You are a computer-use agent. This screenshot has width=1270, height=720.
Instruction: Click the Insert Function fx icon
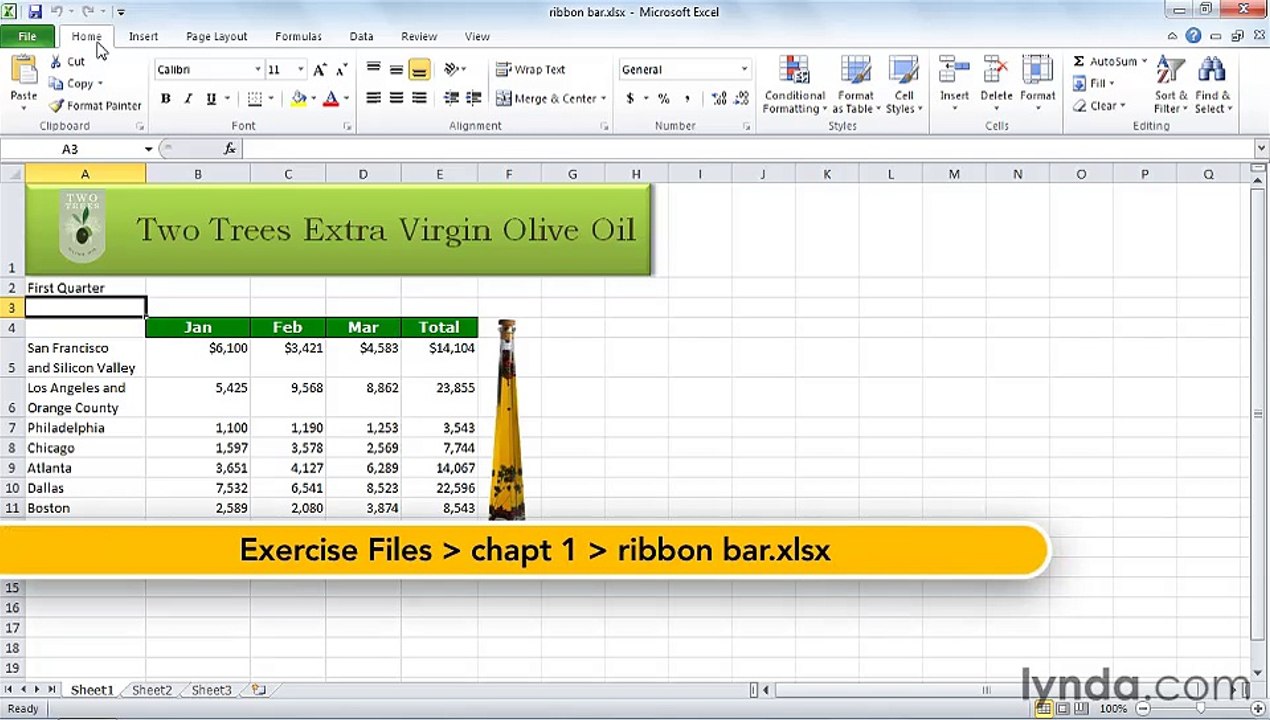(x=229, y=149)
